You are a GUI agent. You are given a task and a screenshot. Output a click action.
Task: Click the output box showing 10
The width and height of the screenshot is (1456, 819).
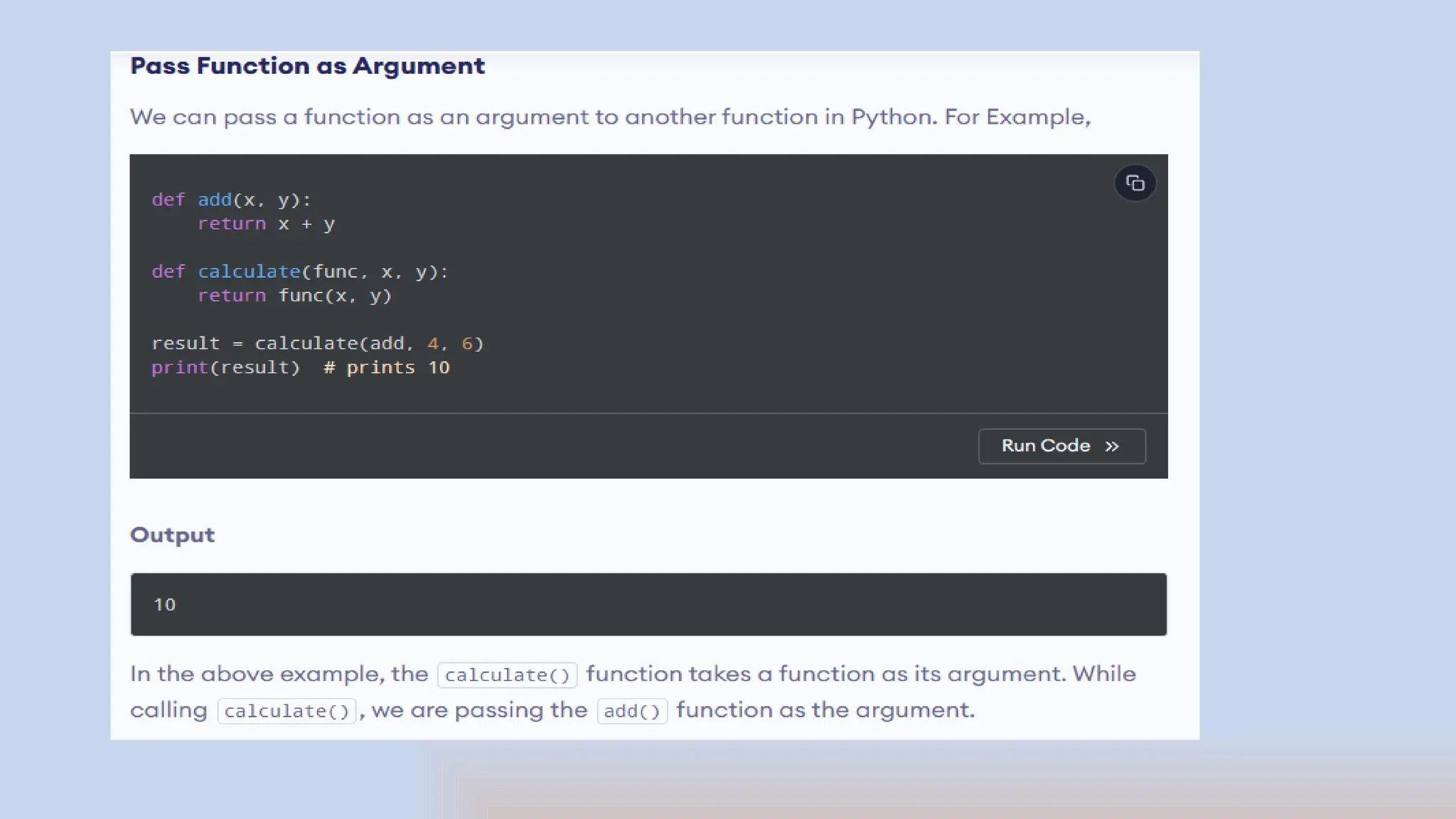(648, 604)
